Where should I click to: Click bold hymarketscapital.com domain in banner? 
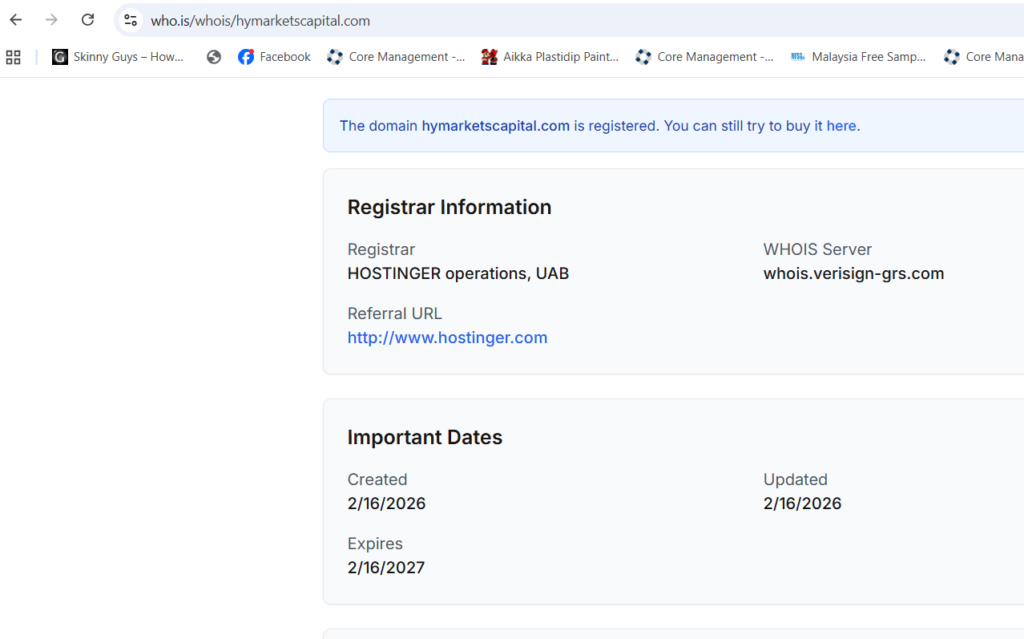coord(495,126)
